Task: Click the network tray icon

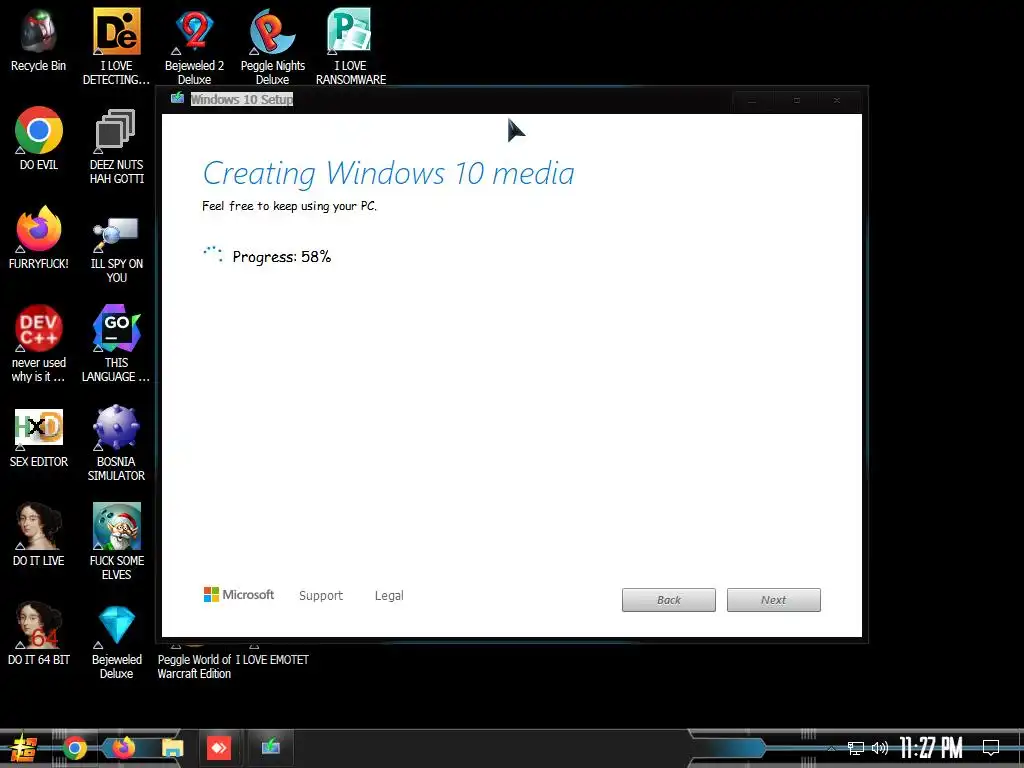Action: point(856,748)
